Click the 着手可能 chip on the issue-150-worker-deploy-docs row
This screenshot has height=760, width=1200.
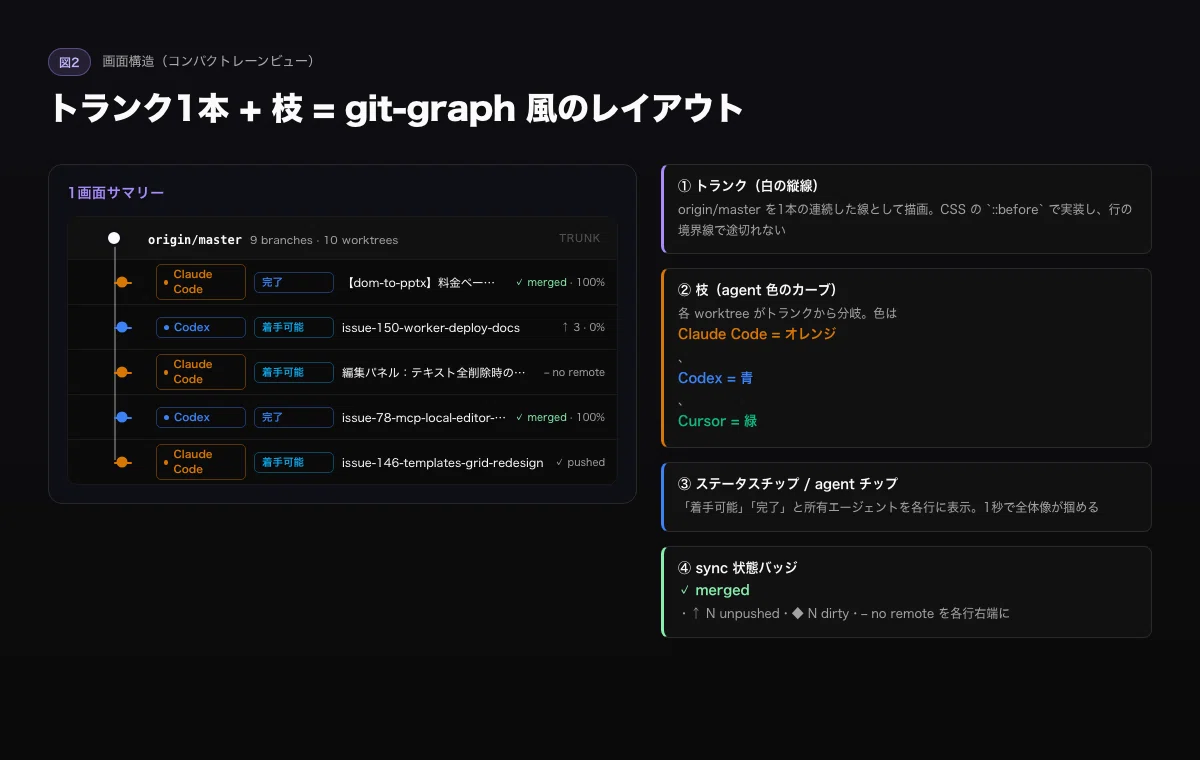tap(294, 327)
